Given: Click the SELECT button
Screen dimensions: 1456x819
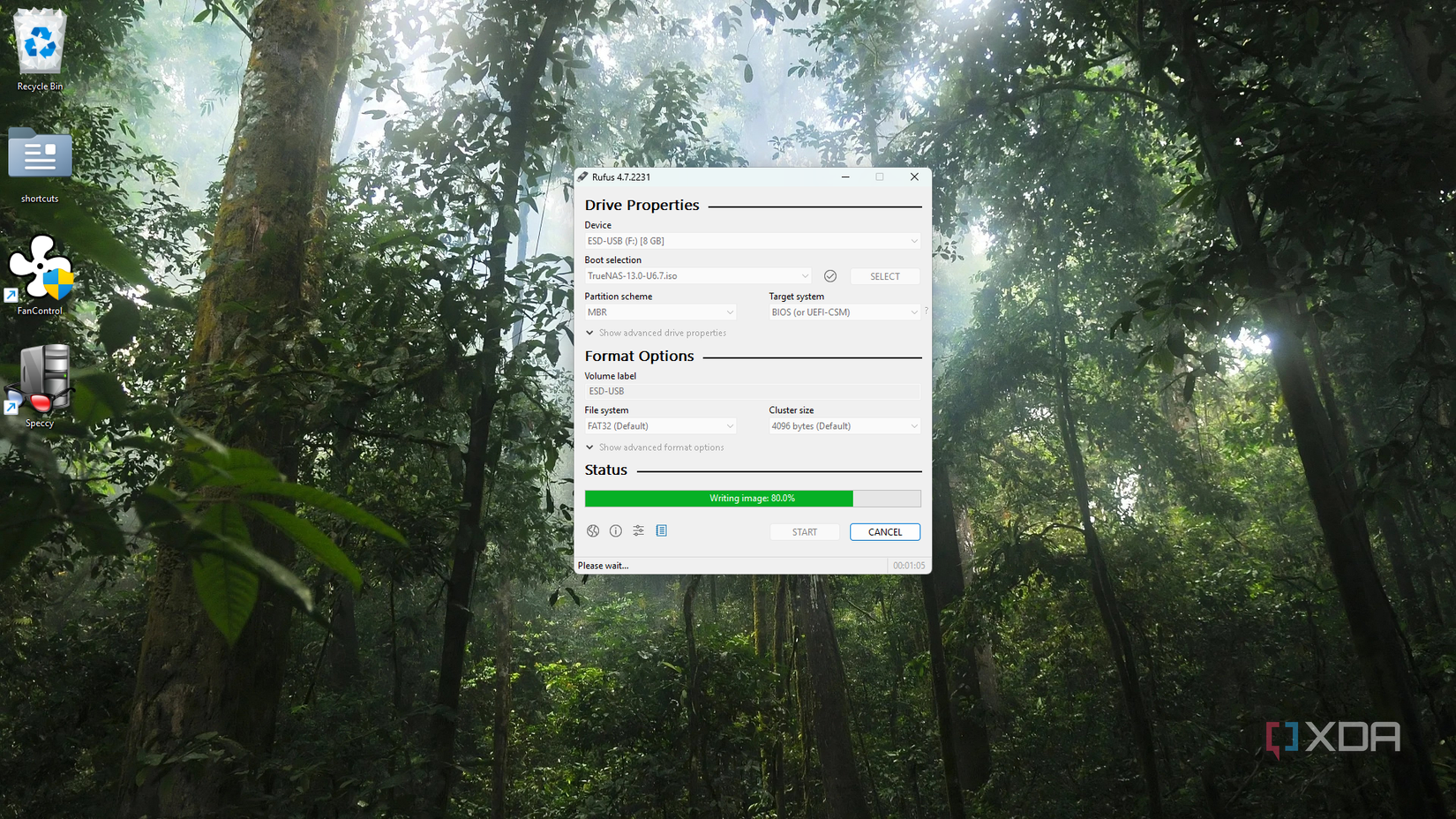Looking at the screenshot, I should (x=884, y=275).
